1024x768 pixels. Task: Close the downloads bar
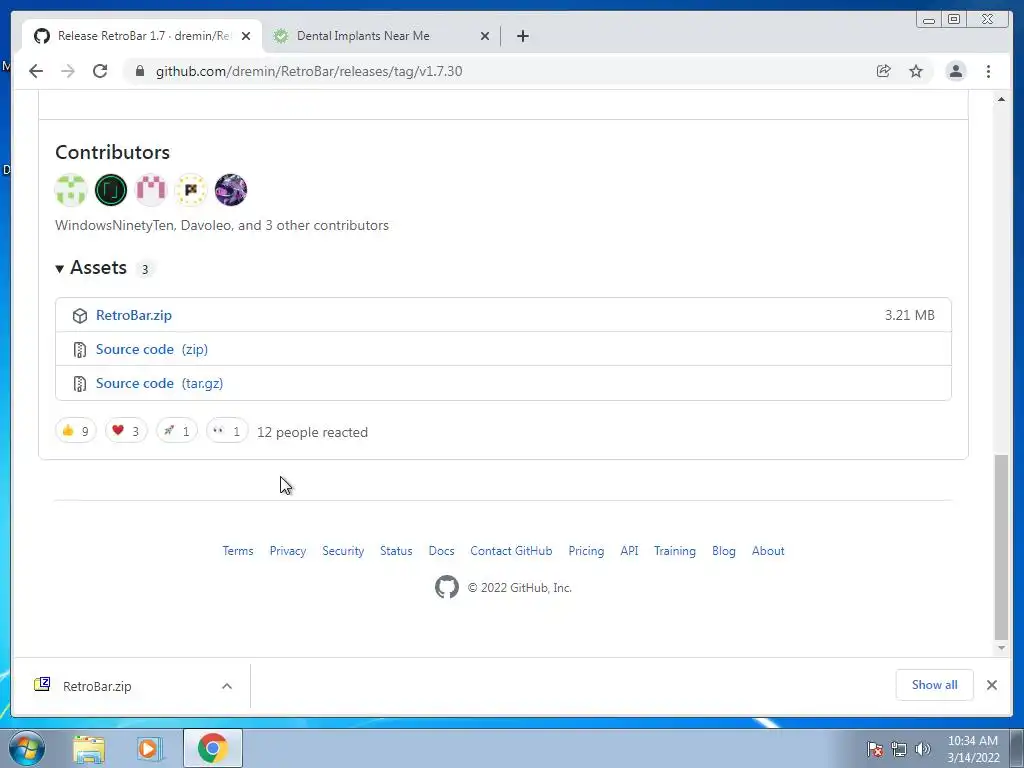991,684
